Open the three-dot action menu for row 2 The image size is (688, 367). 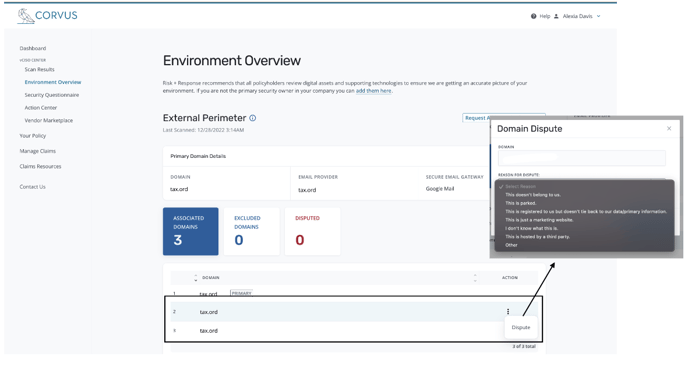tap(508, 312)
